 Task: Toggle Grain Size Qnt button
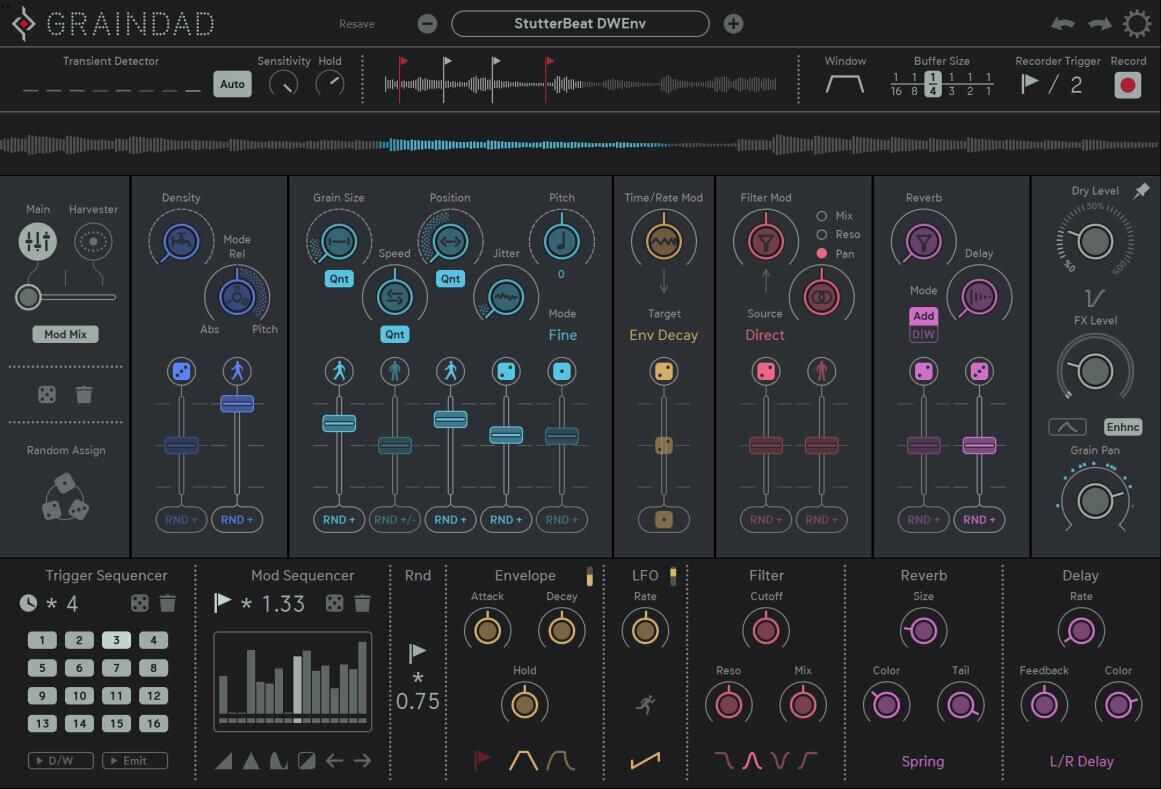pyautogui.click(x=339, y=279)
